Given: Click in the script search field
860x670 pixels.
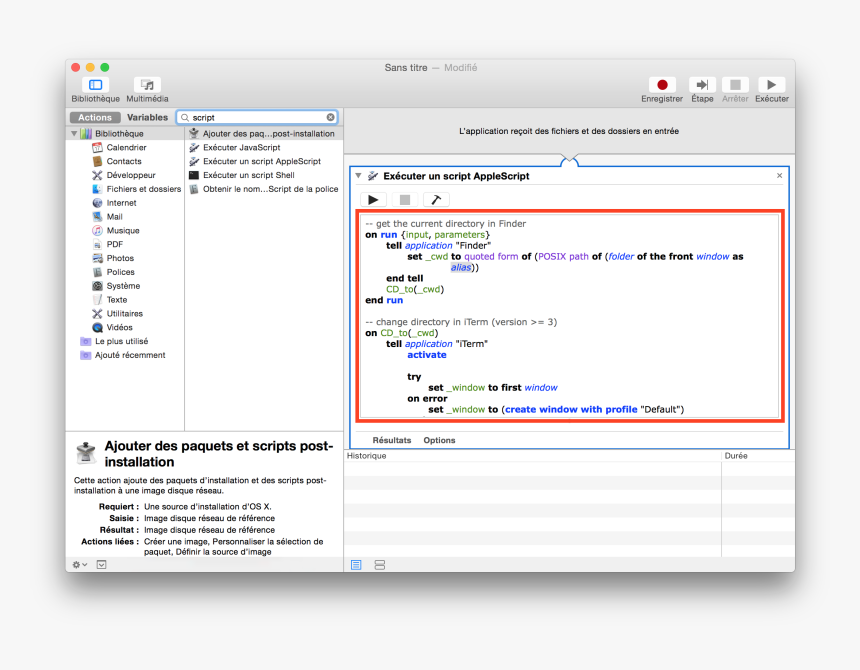Looking at the screenshot, I should pyautogui.click(x=257, y=117).
